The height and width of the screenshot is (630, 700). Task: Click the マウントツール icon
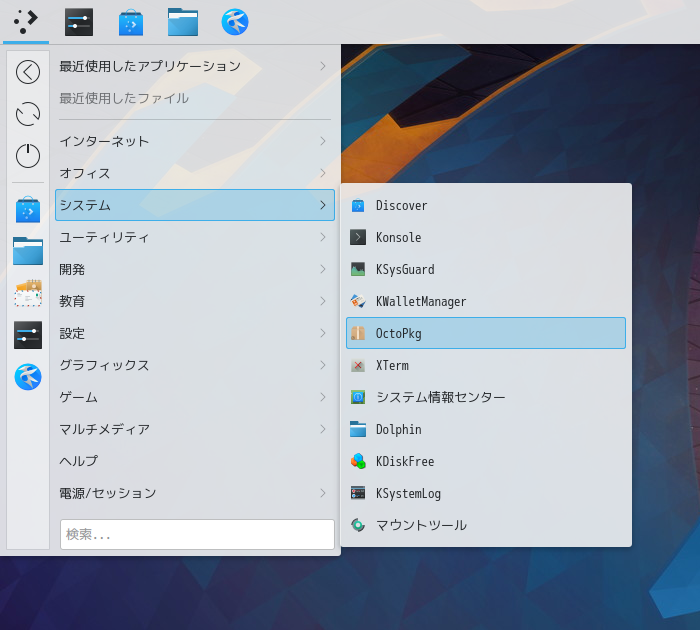pos(358,525)
